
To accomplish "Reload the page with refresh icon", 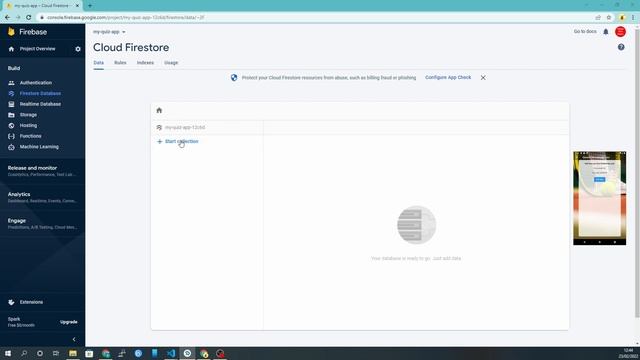I will tap(29, 18).
